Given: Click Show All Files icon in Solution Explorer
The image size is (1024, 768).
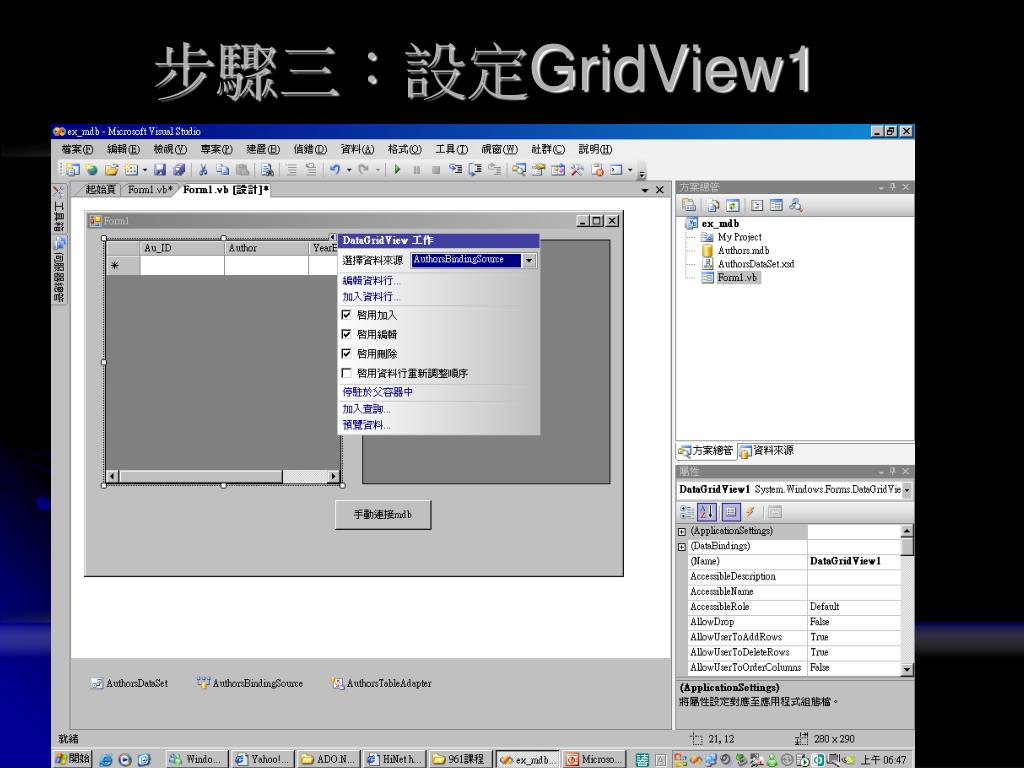Looking at the screenshot, I should tap(712, 205).
